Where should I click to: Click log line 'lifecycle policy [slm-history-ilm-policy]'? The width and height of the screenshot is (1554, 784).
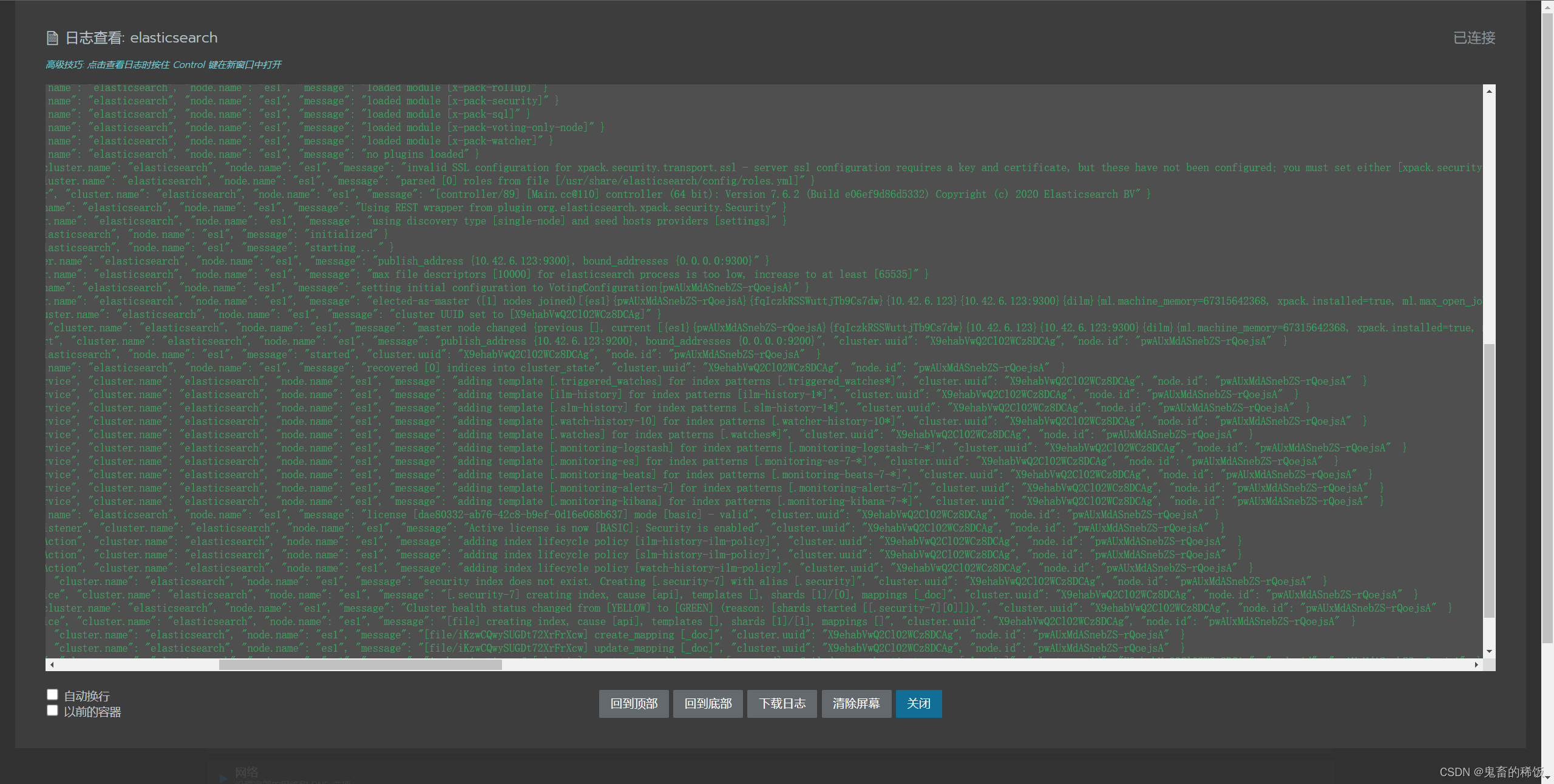pyautogui.click(x=645, y=555)
